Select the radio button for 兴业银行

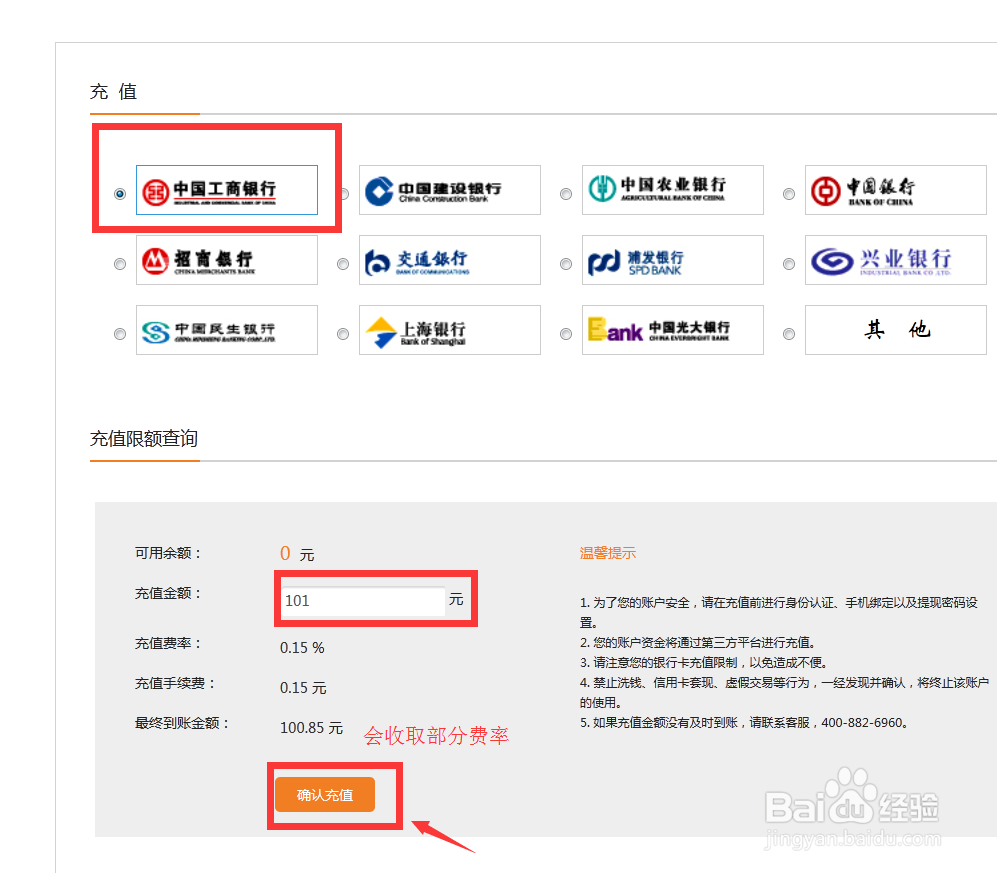[x=789, y=264]
